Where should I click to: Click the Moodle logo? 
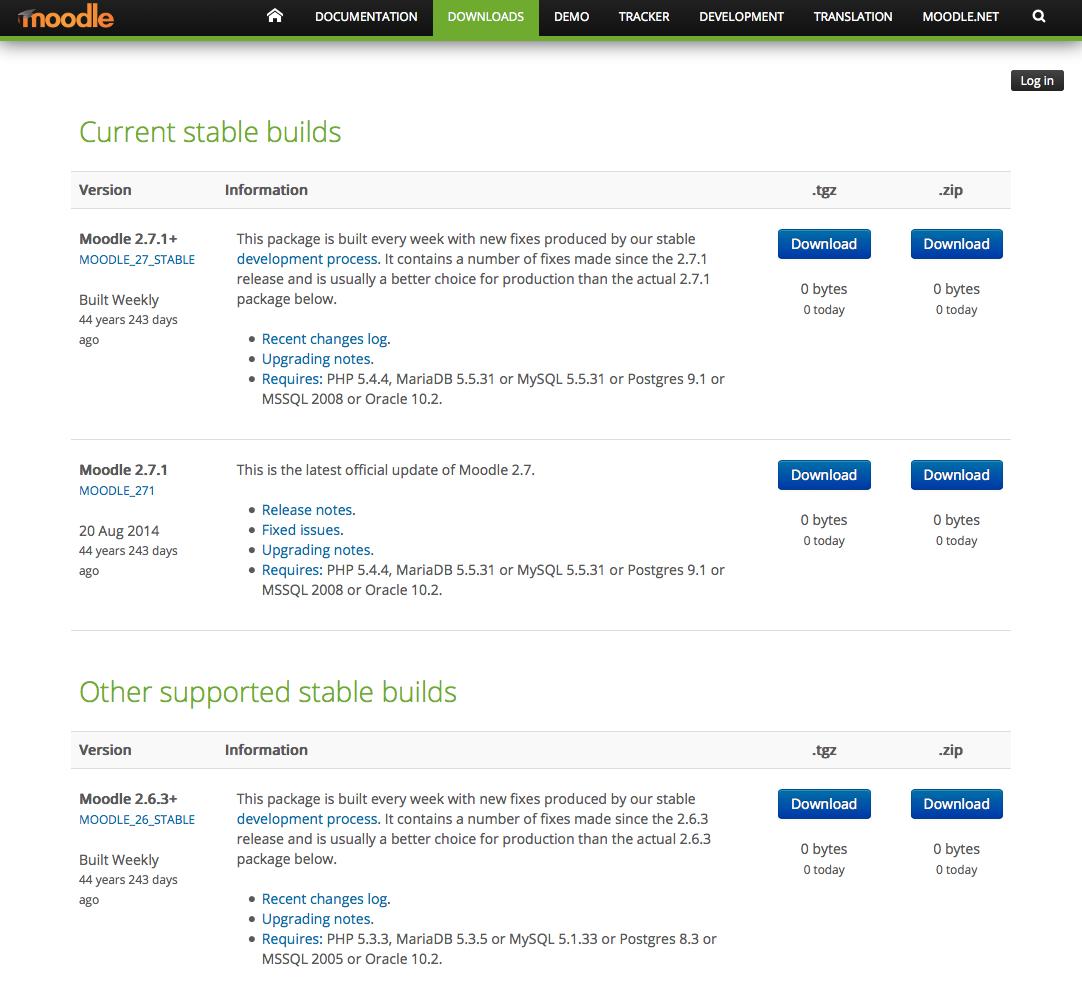coord(66,17)
